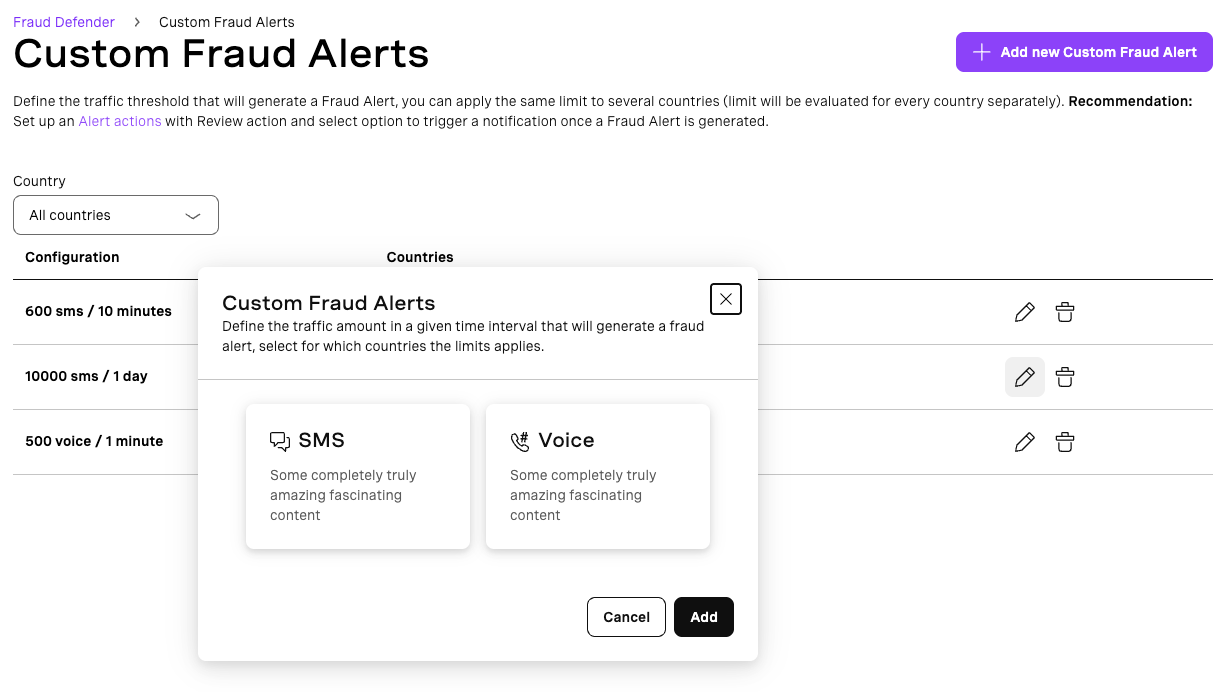Click the Voice phone icon
The image size is (1228, 692).
pyautogui.click(x=520, y=441)
